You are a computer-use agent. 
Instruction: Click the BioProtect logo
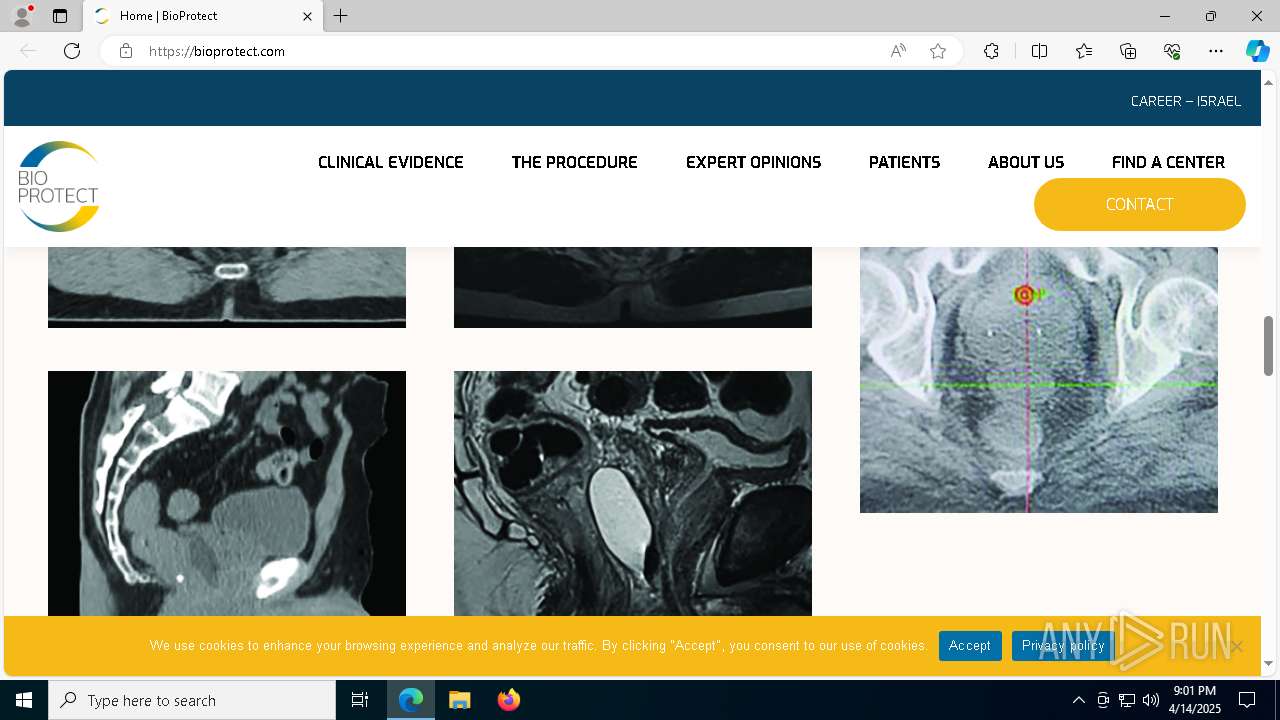point(58,186)
